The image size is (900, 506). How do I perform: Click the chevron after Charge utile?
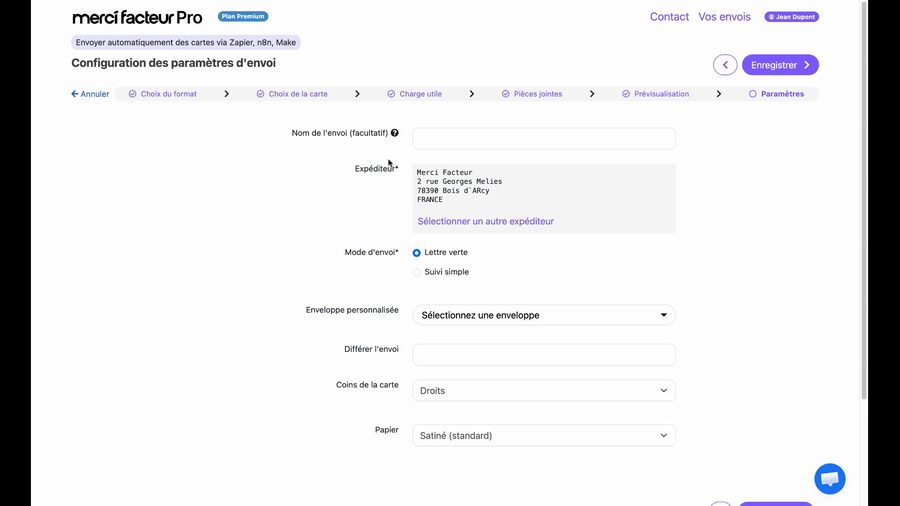coord(472,94)
